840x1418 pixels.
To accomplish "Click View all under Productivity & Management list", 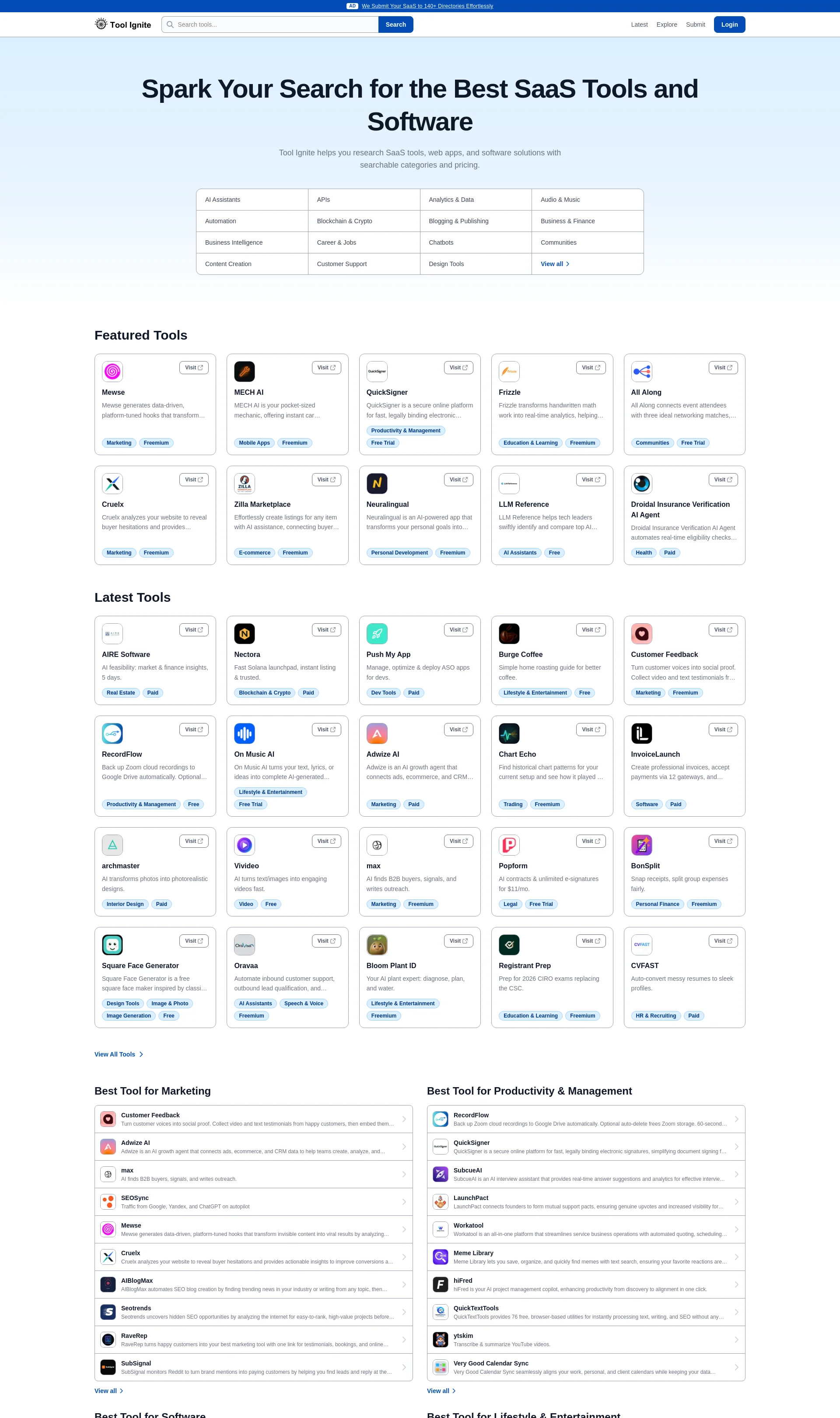I will (441, 1391).
